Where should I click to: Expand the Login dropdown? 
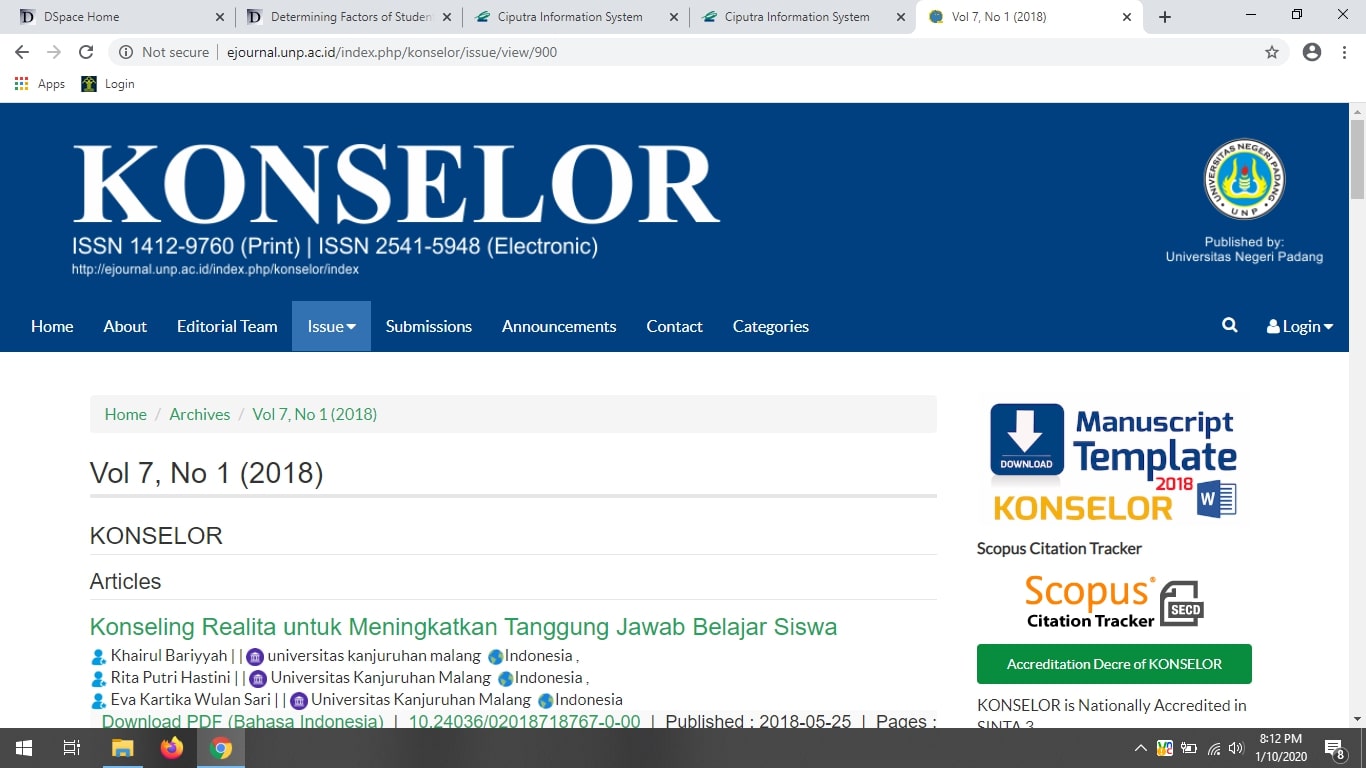coord(1299,326)
